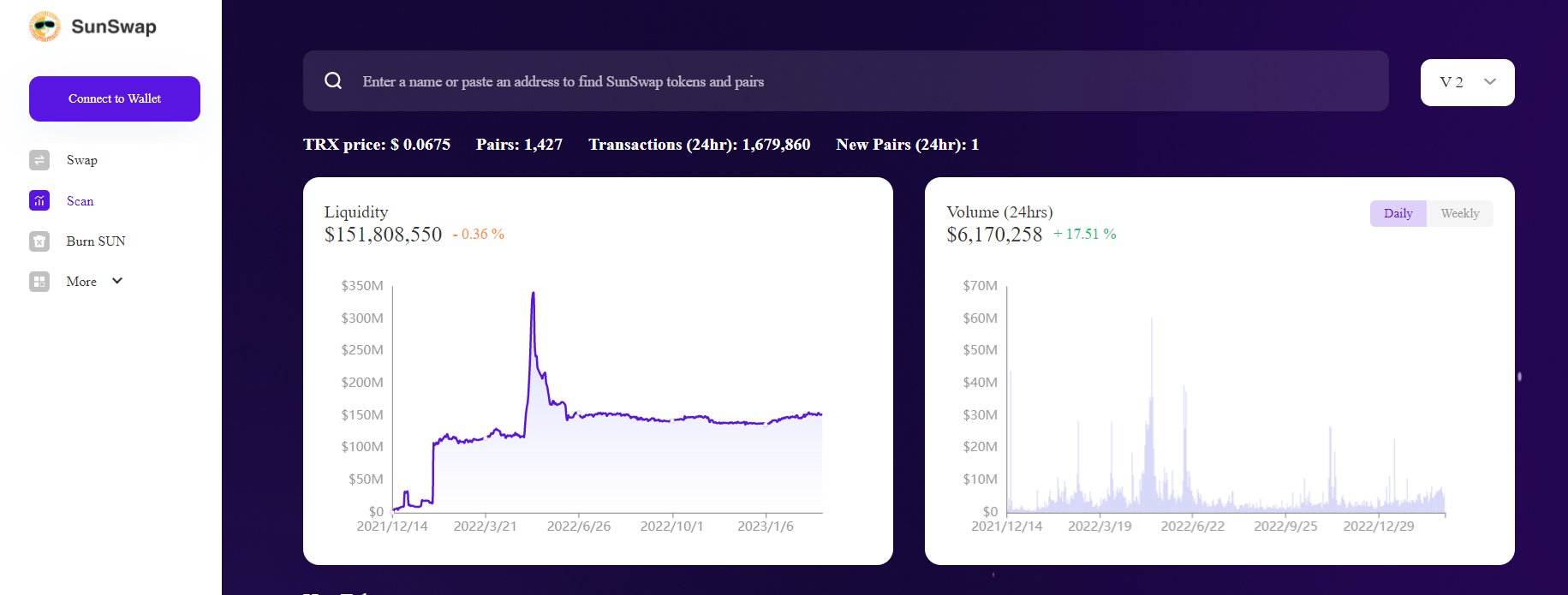Open the Burn SUN page

point(96,241)
